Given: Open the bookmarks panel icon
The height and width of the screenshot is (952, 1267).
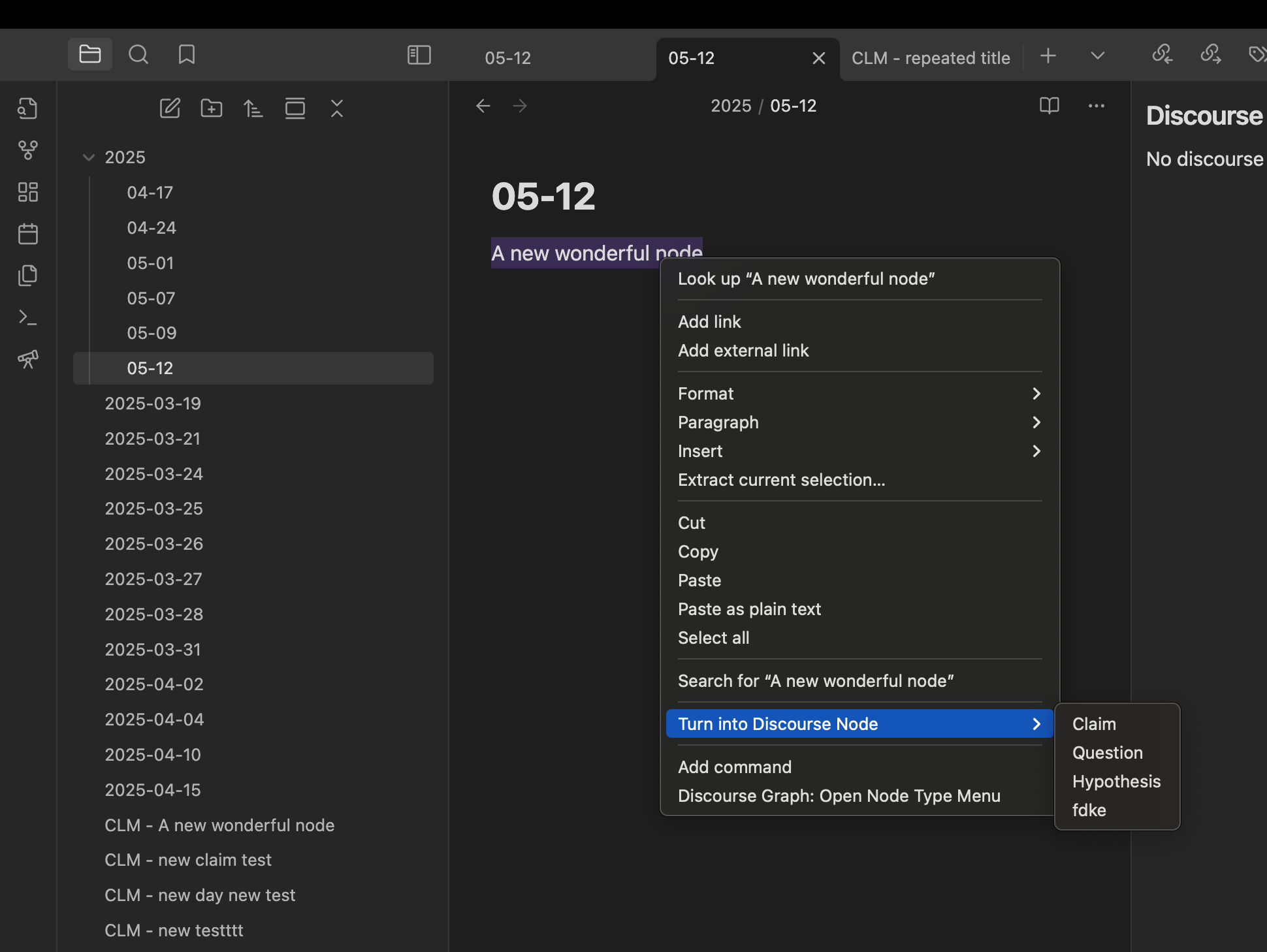Looking at the screenshot, I should 187,55.
